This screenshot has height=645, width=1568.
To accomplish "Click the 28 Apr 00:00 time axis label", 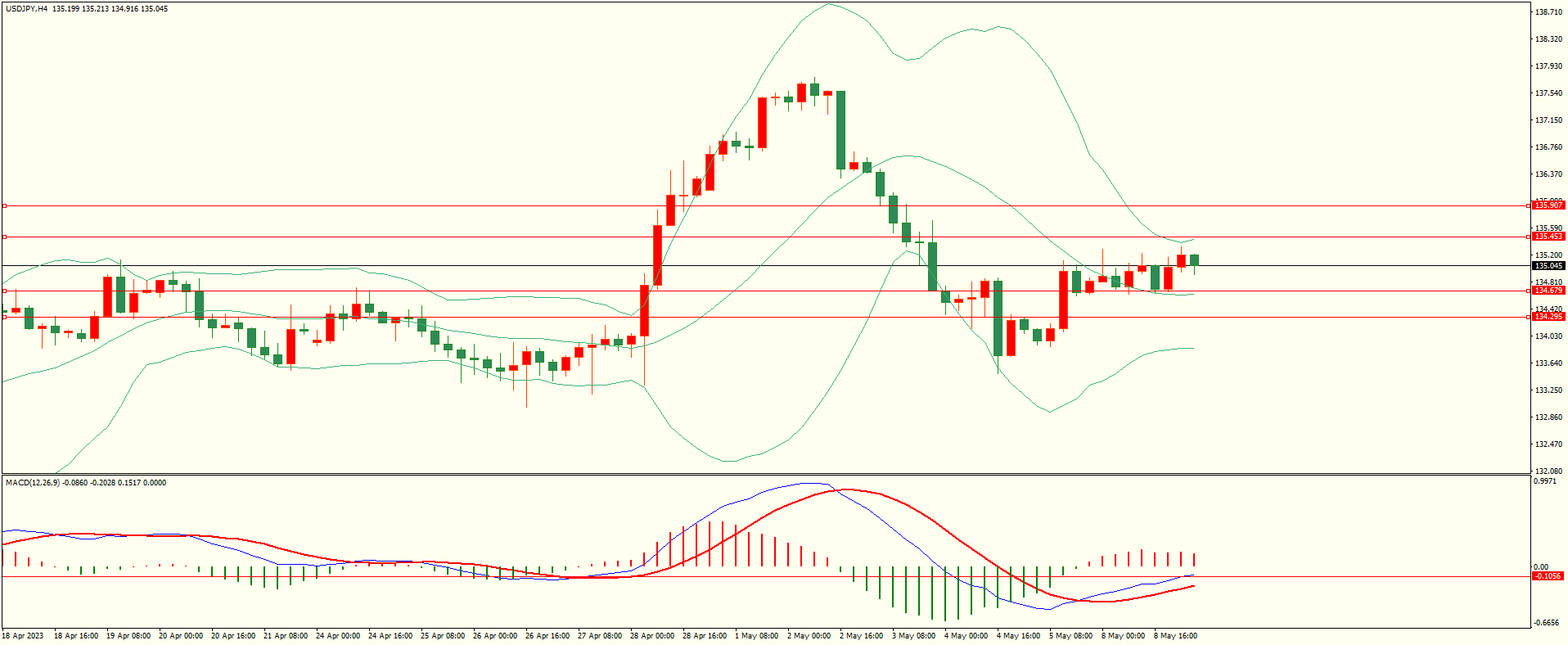I will (653, 636).
